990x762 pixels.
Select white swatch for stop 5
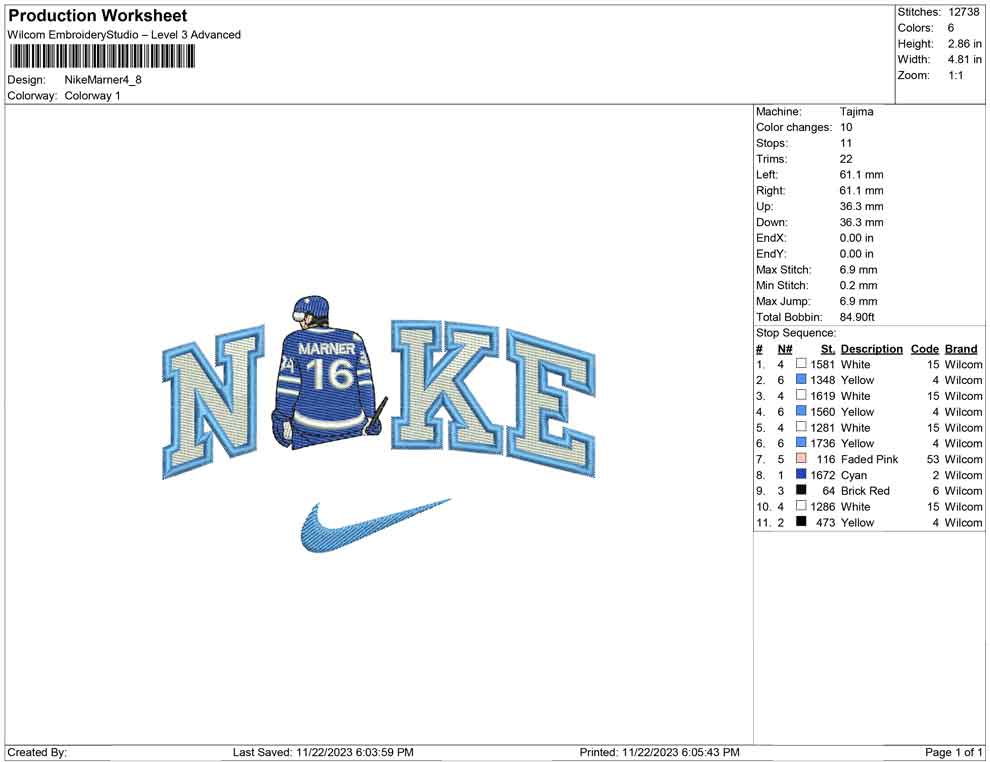click(x=801, y=427)
